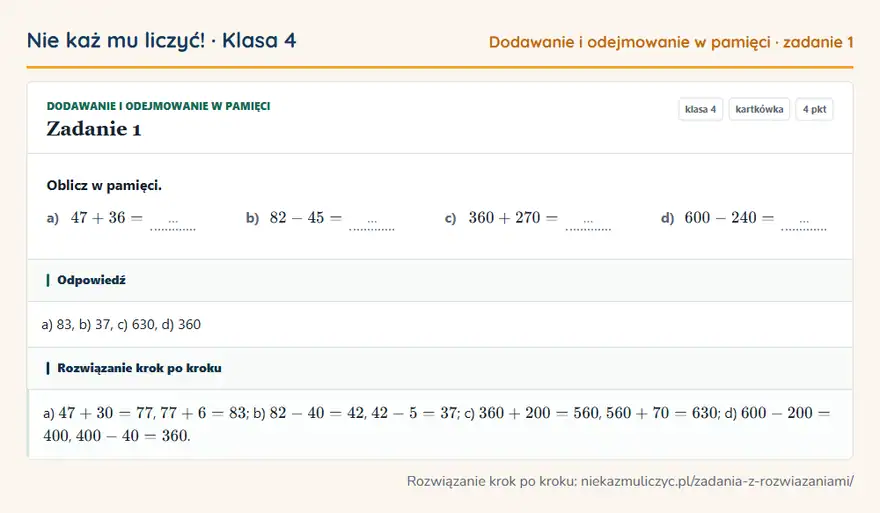Click the '4 pkt' tag
The height and width of the screenshot is (513, 880).
point(814,109)
